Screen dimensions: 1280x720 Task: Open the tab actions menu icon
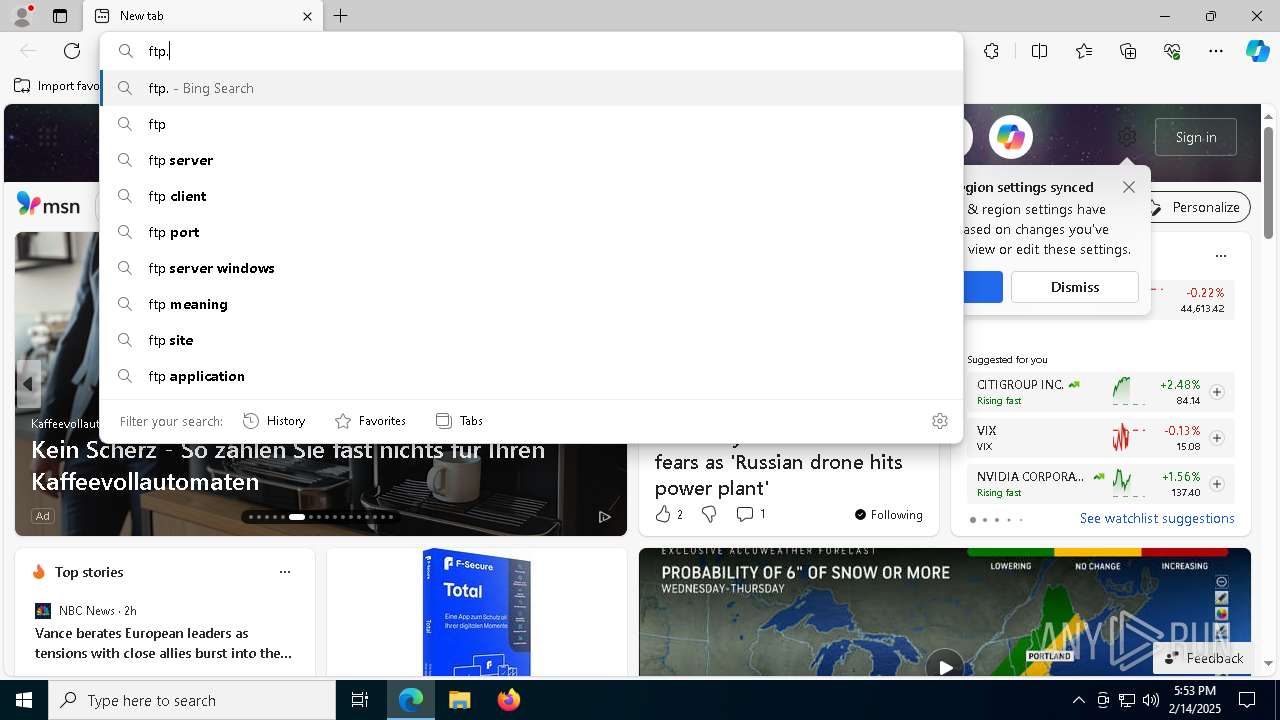click(x=60, y=16)
